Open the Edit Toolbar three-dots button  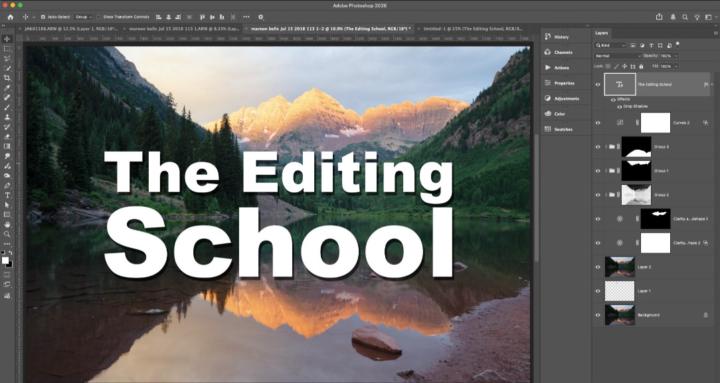[7, 244]
